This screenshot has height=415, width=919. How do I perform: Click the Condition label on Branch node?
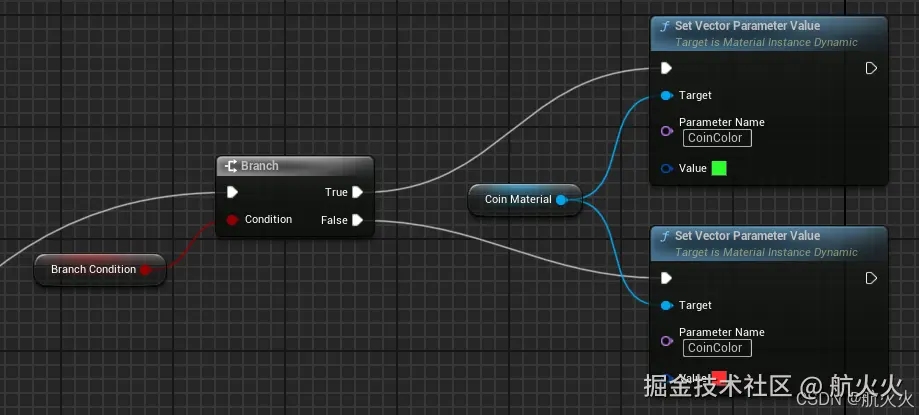pyautogui.click(x=268, y=219)
